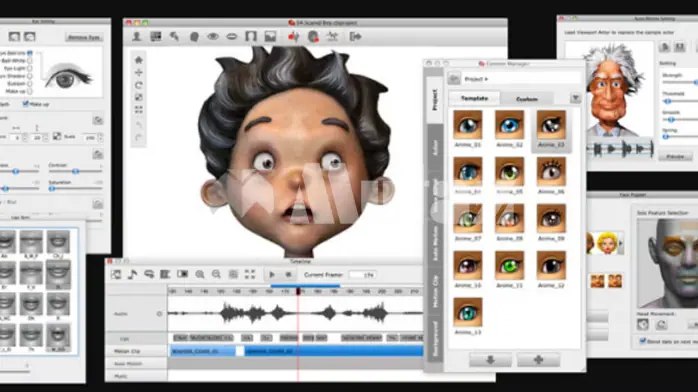The image size is (698, 392).
Task: Open the create actor toolbar icon
Action: point(137,36)
